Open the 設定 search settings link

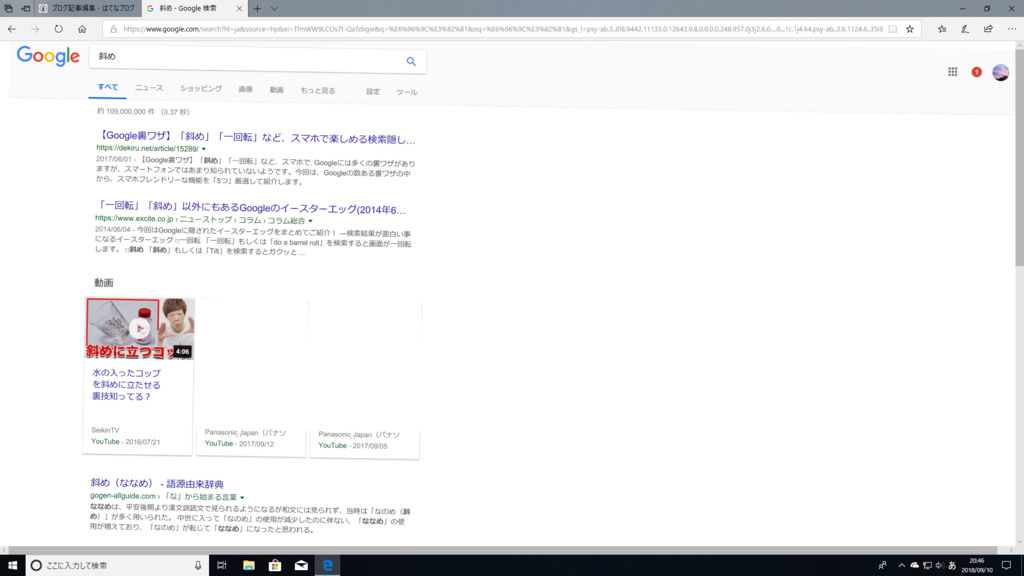pyautogui.click(x=370, y=89)
